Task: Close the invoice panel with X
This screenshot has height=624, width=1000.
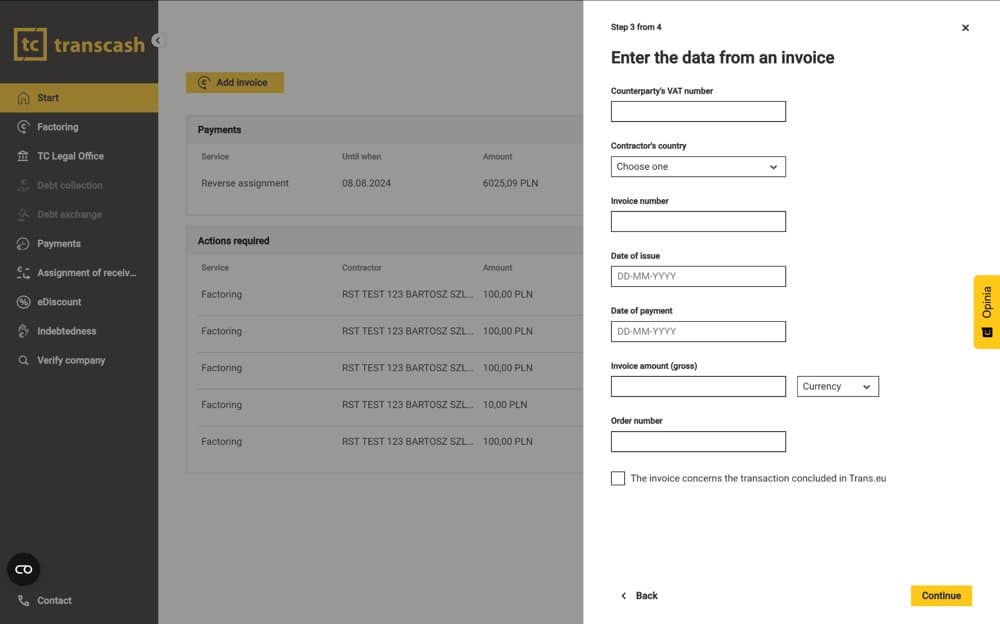Action: pyautogui.click(x=965, y=27)
